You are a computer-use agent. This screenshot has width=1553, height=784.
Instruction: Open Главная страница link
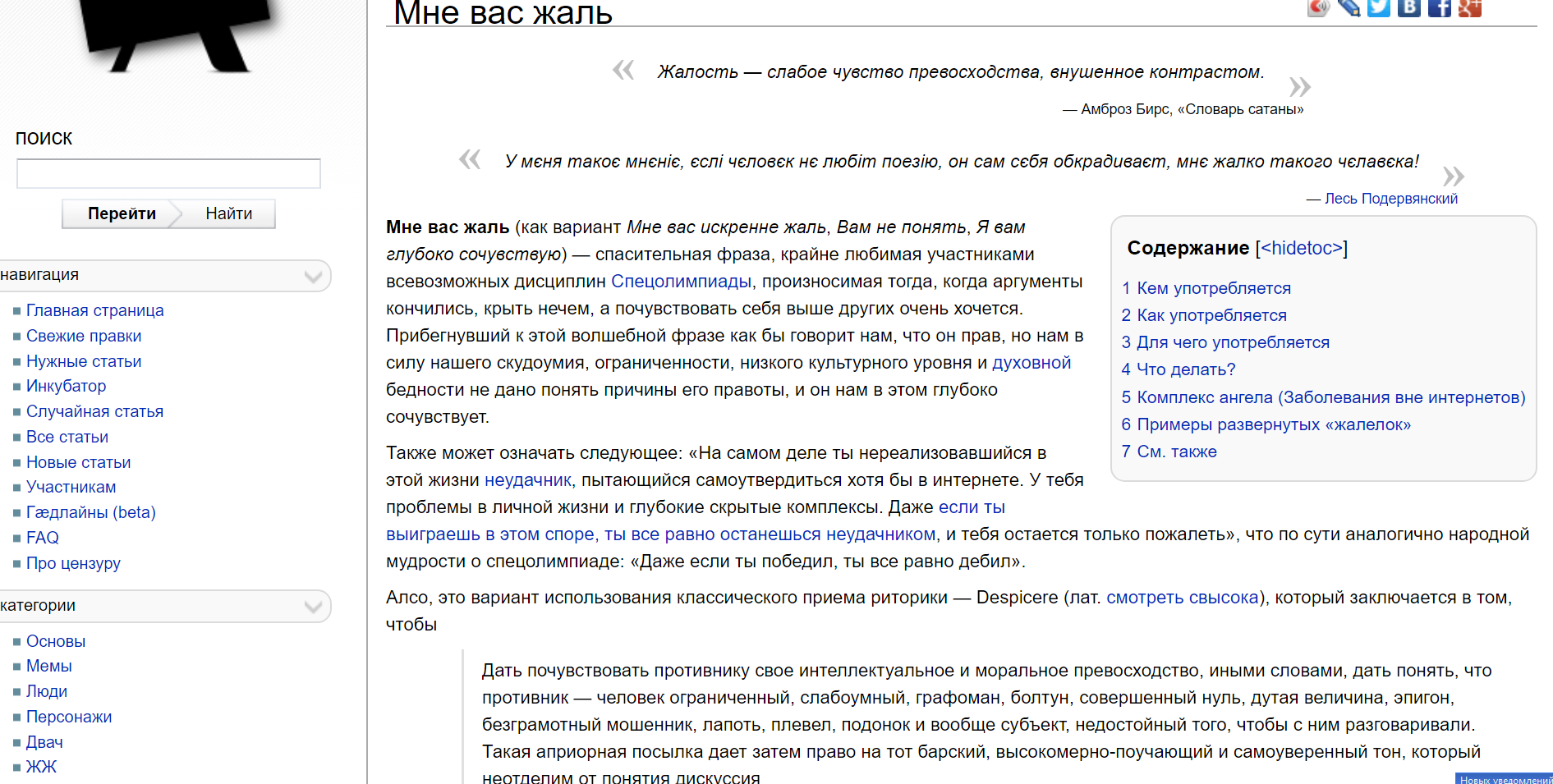(94, 310)
